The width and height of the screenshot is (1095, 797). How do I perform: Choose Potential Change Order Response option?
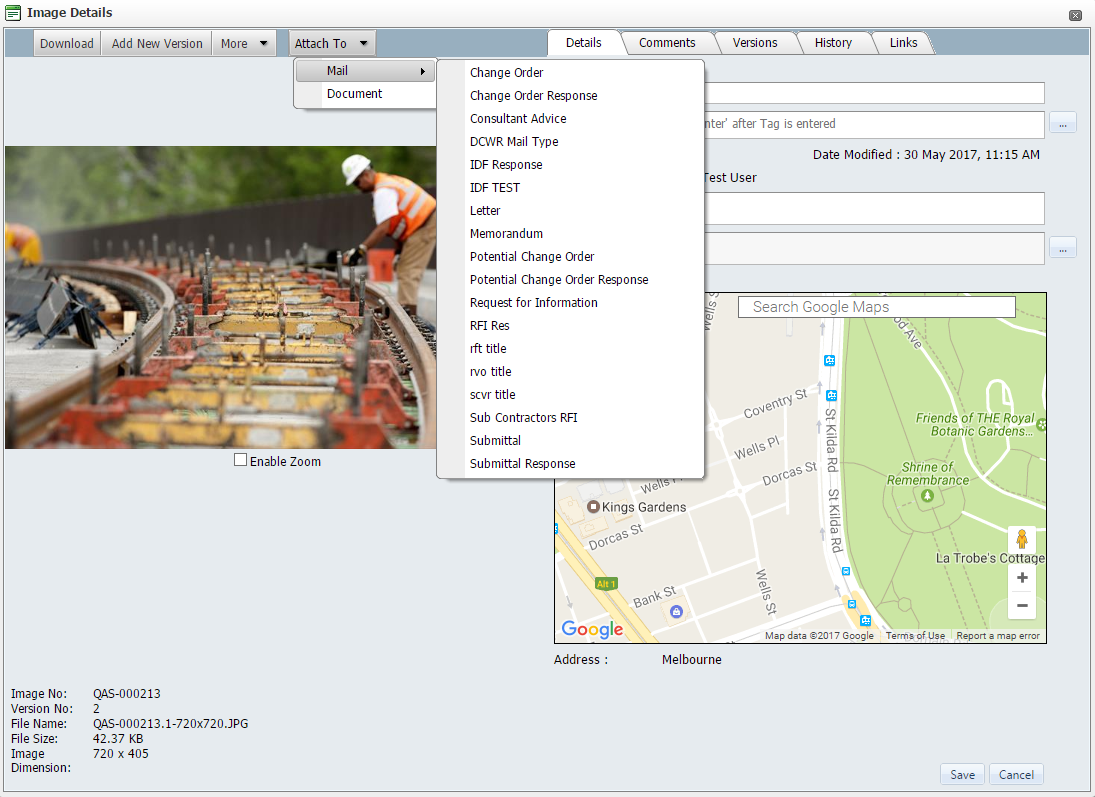point(559,280)
